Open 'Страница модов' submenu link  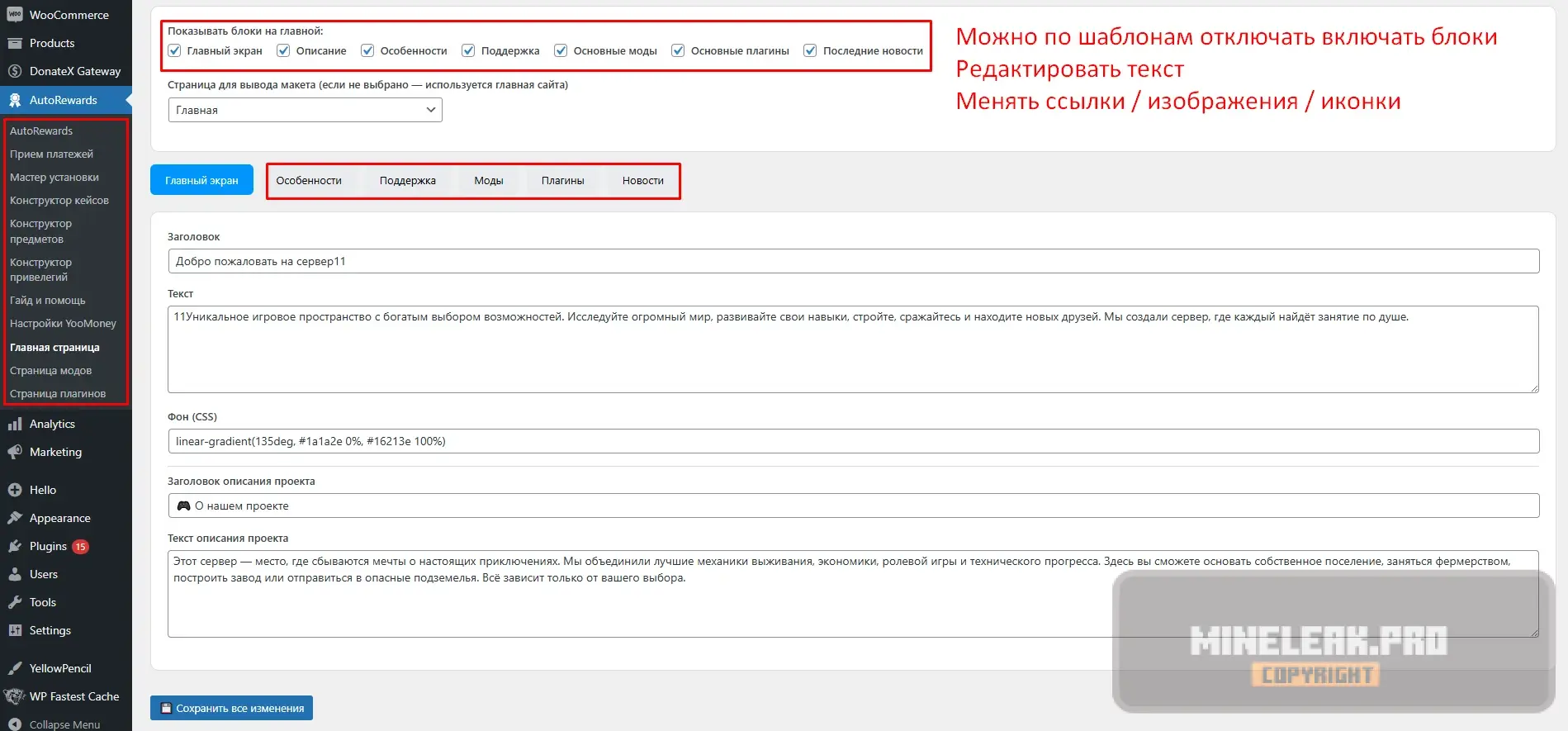pyautogui.click(x=50, y=371)
